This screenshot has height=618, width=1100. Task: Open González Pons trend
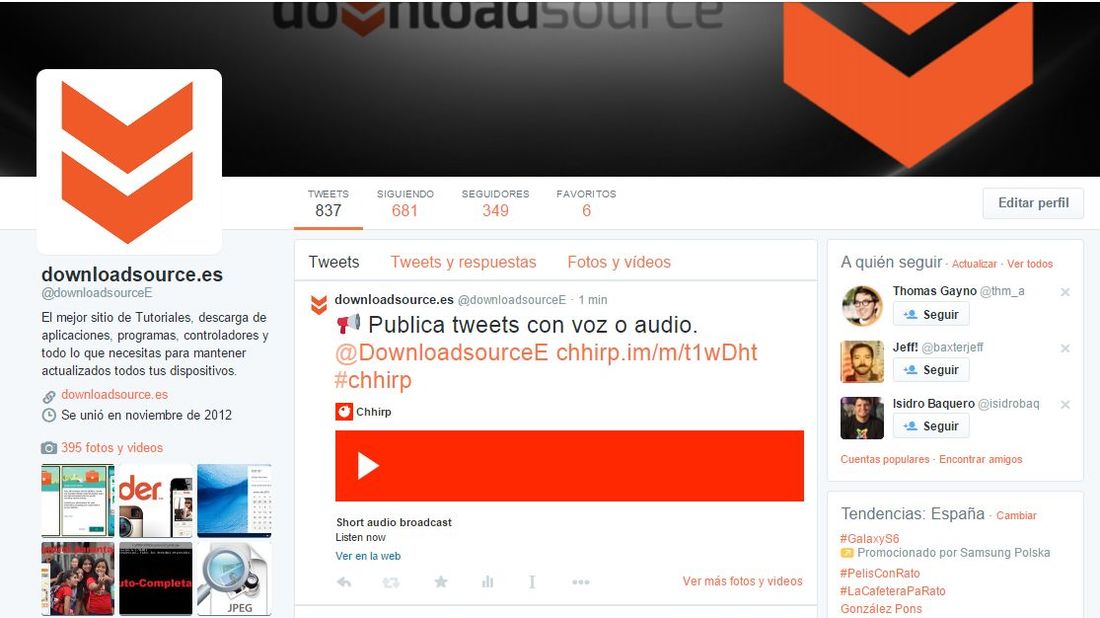881,609
